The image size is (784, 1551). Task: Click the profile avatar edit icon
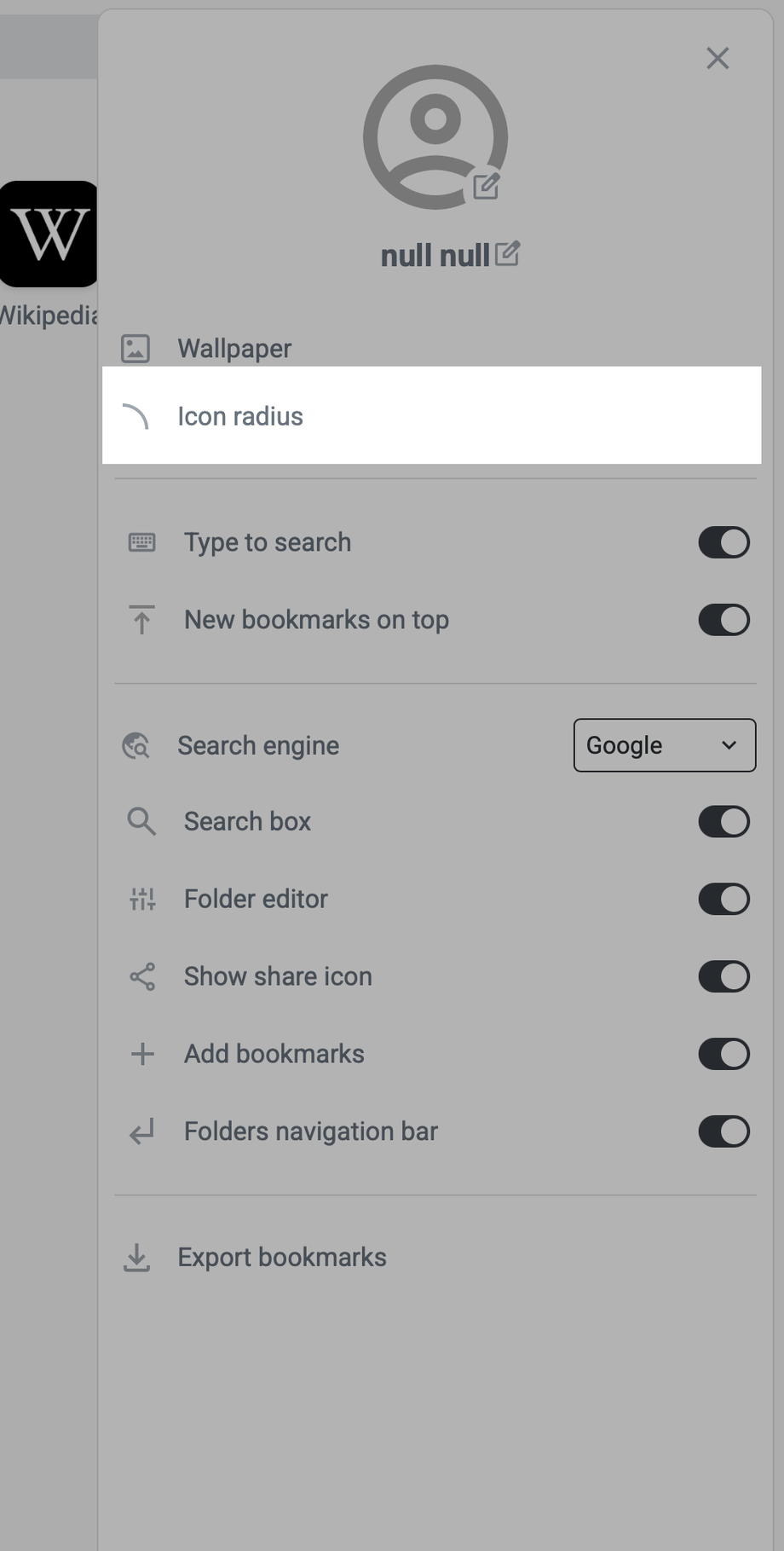(487, 186)
